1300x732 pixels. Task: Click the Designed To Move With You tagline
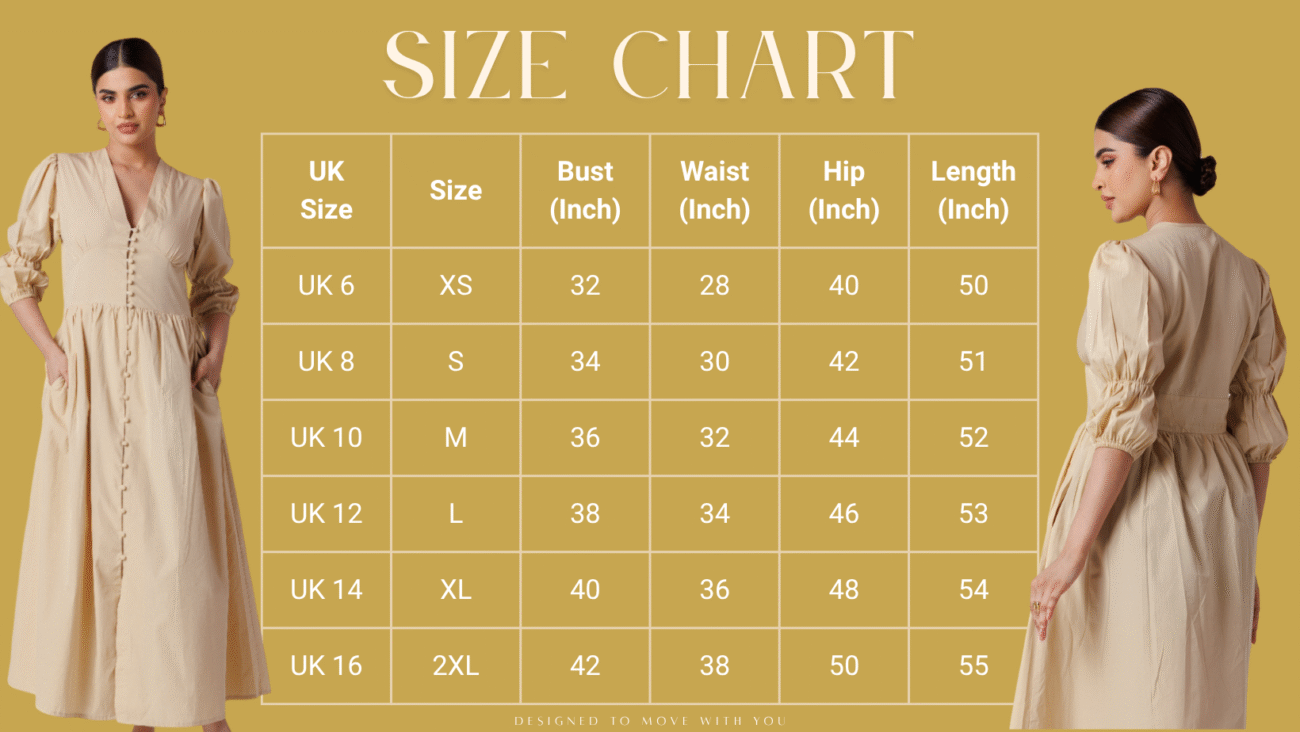coord(650,720)
